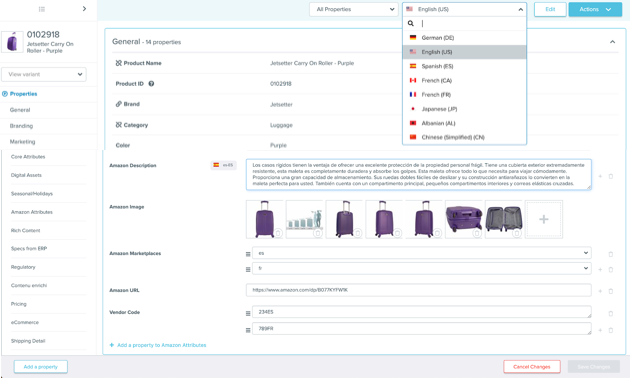Open the All Properties dropdown
The image size is (630, 378).
(354, 9)
